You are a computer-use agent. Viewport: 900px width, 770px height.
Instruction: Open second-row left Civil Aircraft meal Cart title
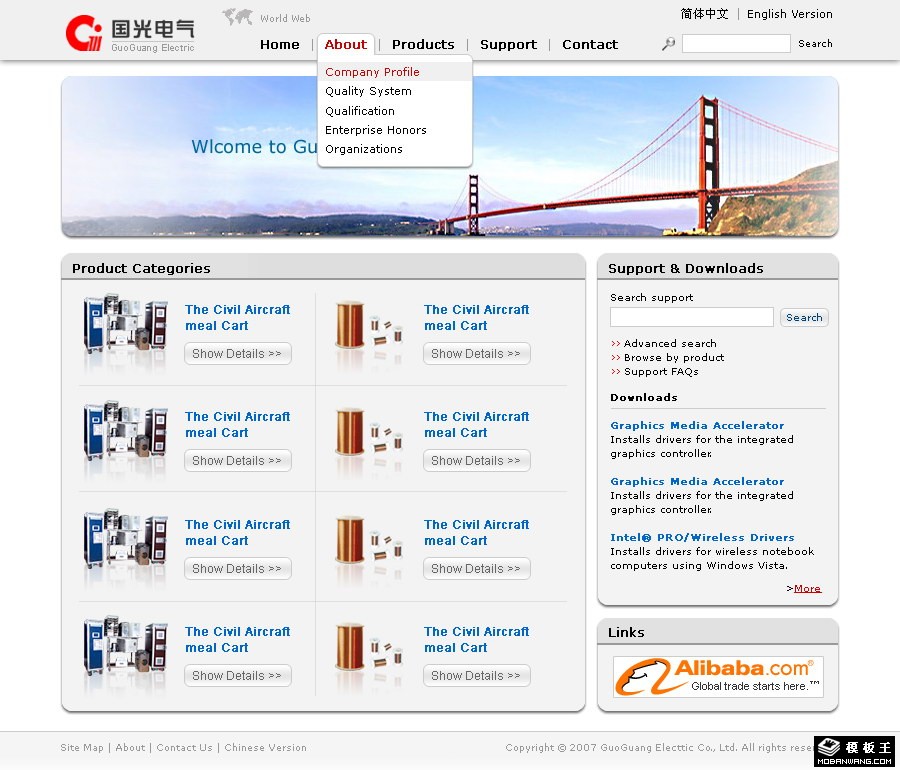[x=238, y=425]
